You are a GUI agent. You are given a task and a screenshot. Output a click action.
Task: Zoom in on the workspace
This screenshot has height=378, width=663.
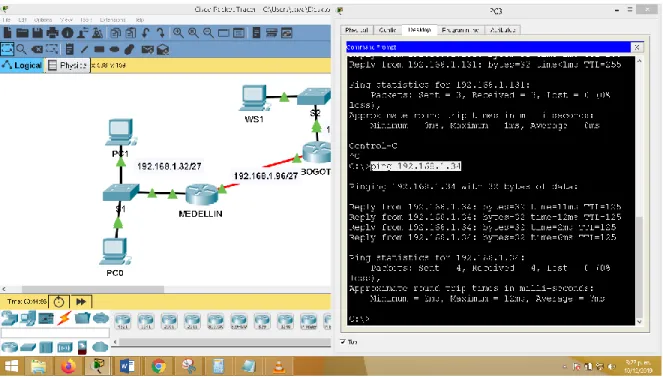tap(178, 33)
